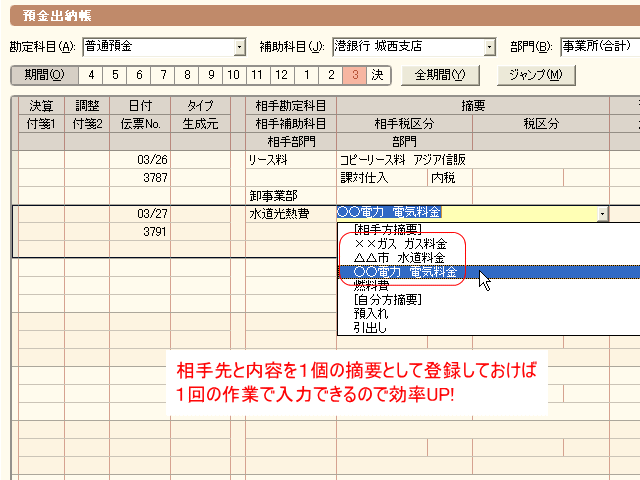
Task: Select month 5 period tab
Action: pos(115,75)
